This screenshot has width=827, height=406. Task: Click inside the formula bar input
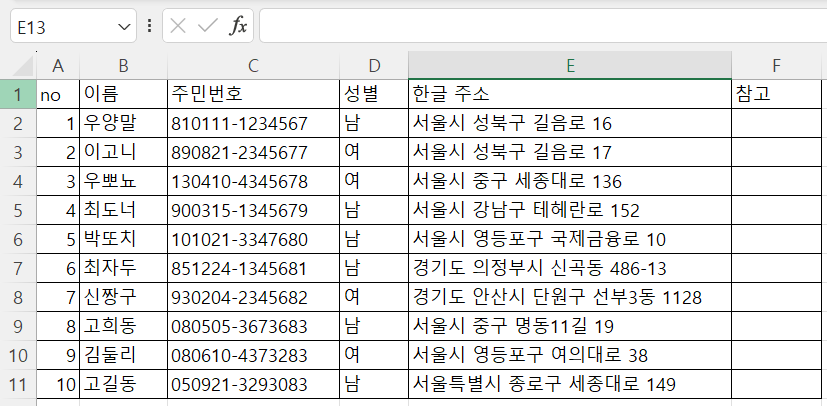(543, 26)
